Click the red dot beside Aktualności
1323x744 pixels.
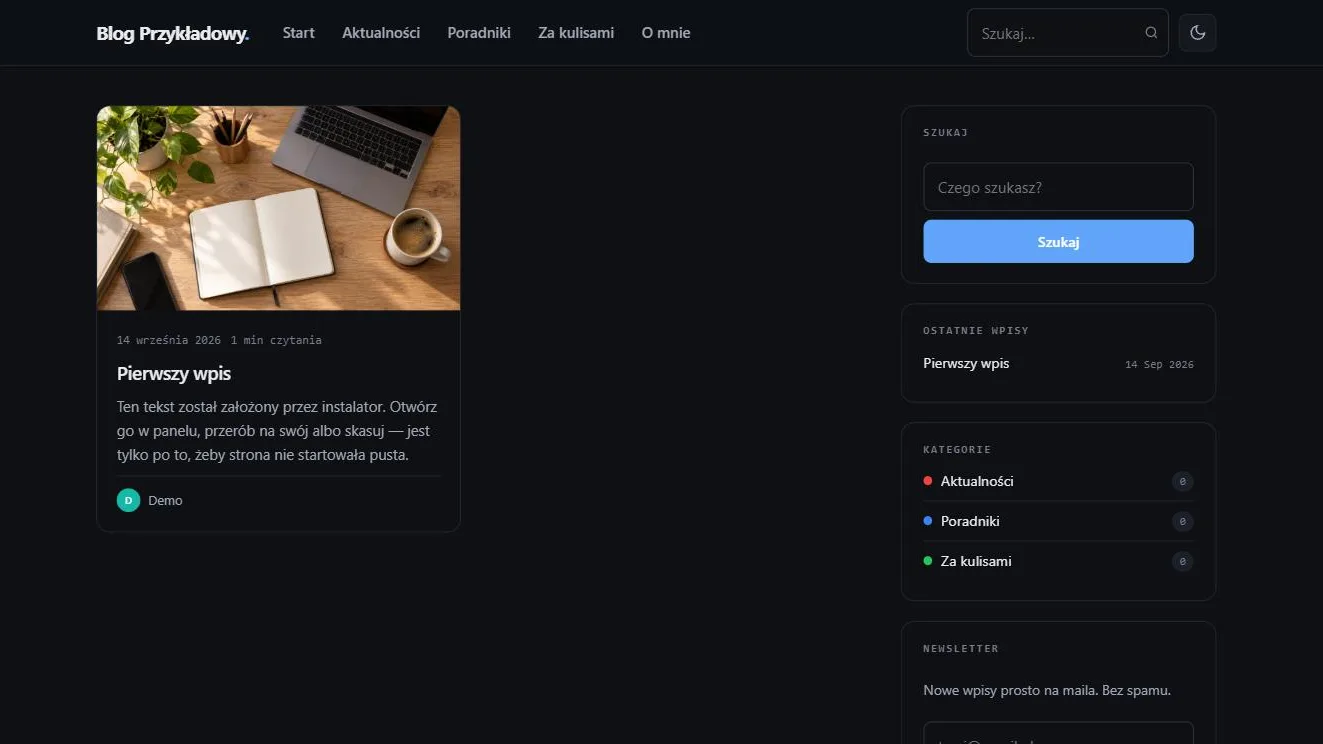point(928,481)
